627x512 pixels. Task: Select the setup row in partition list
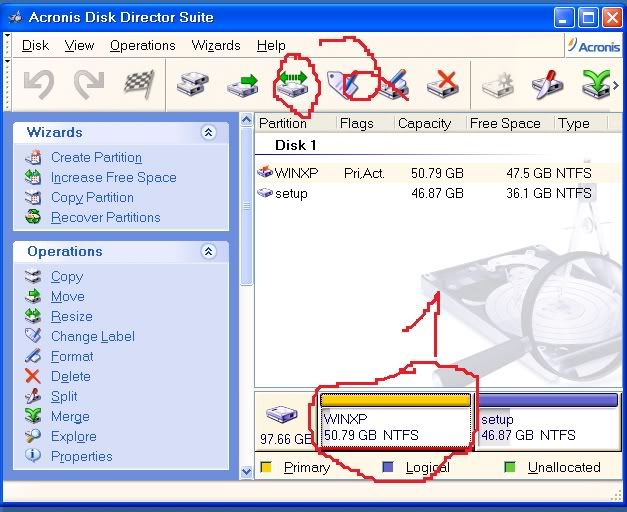point(437,193)
